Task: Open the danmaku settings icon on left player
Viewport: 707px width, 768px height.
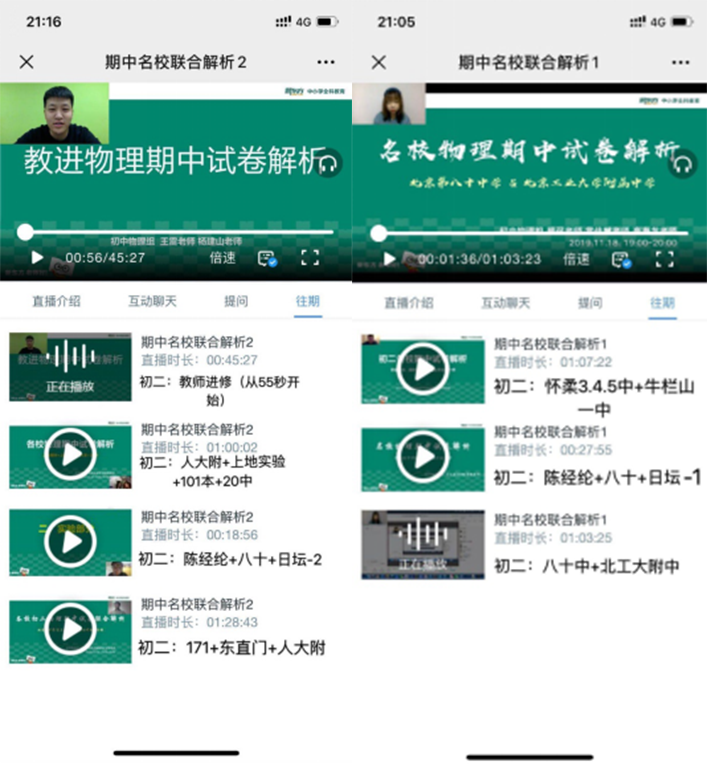Action: 267,258
